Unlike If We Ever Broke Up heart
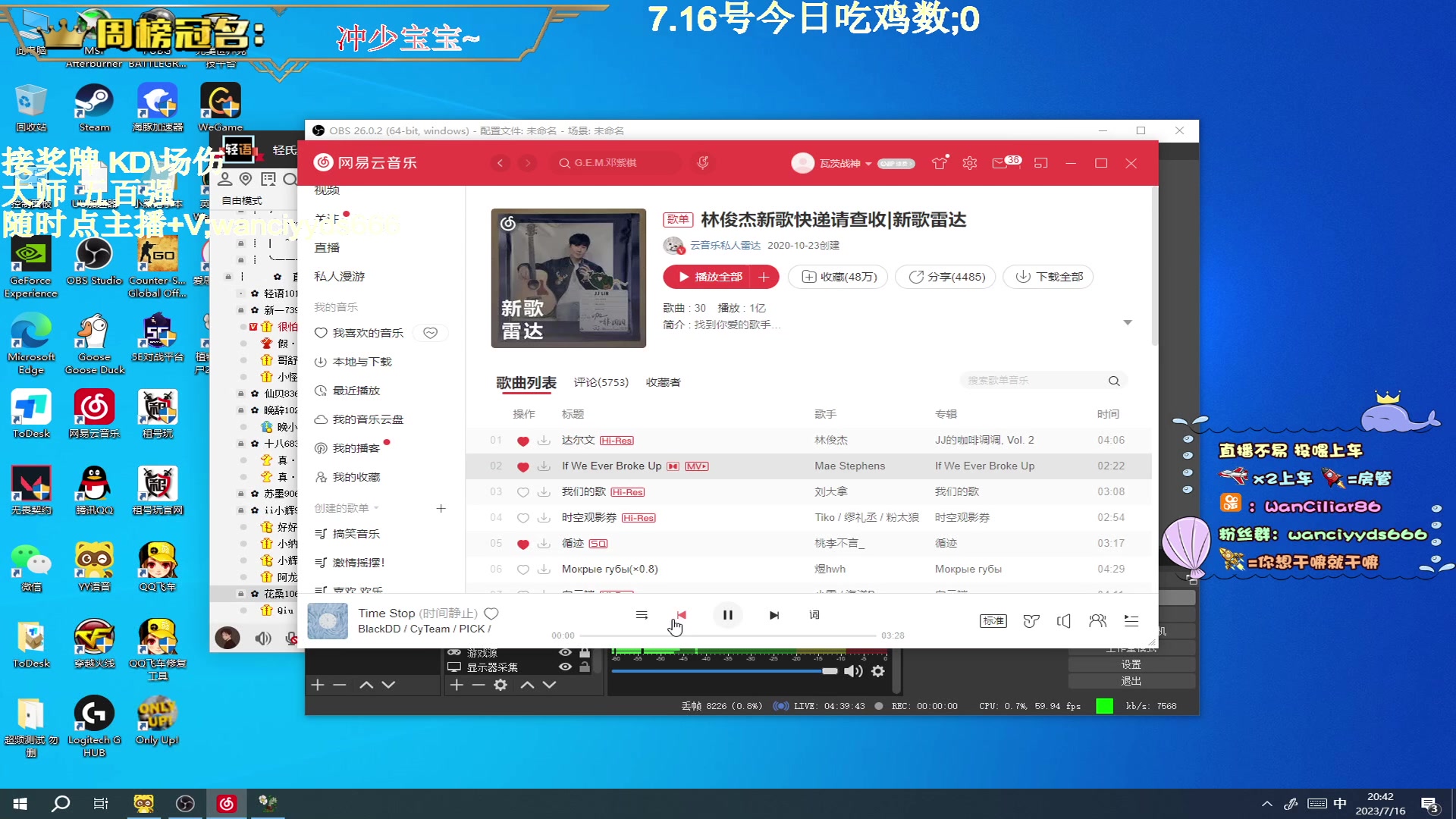This screenshot has height=819, width=1456. click(522, 466)
